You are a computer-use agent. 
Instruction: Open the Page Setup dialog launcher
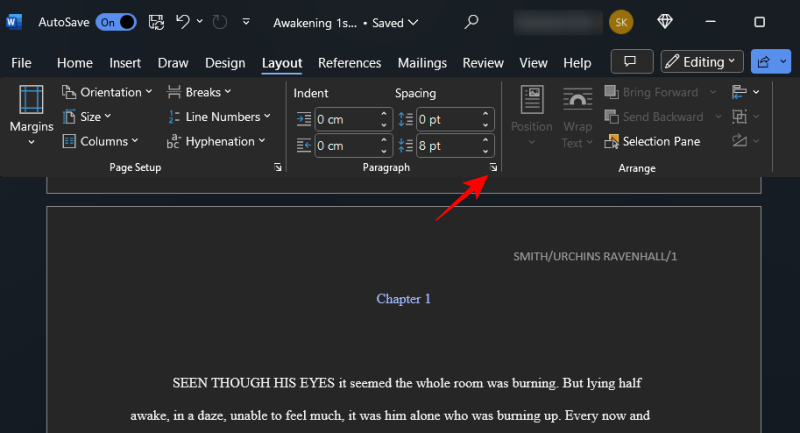277,169
